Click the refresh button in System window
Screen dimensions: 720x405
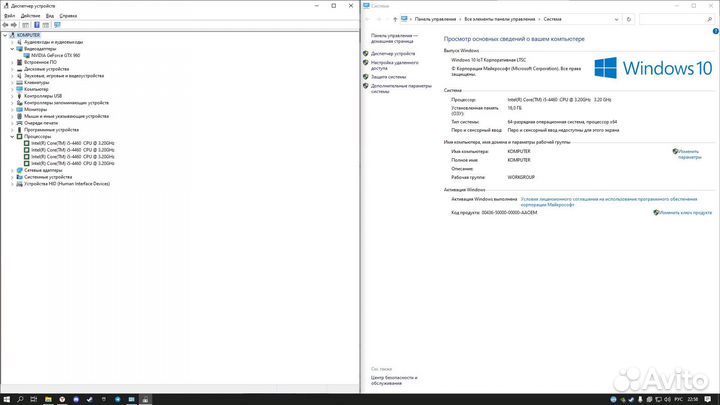629,19
